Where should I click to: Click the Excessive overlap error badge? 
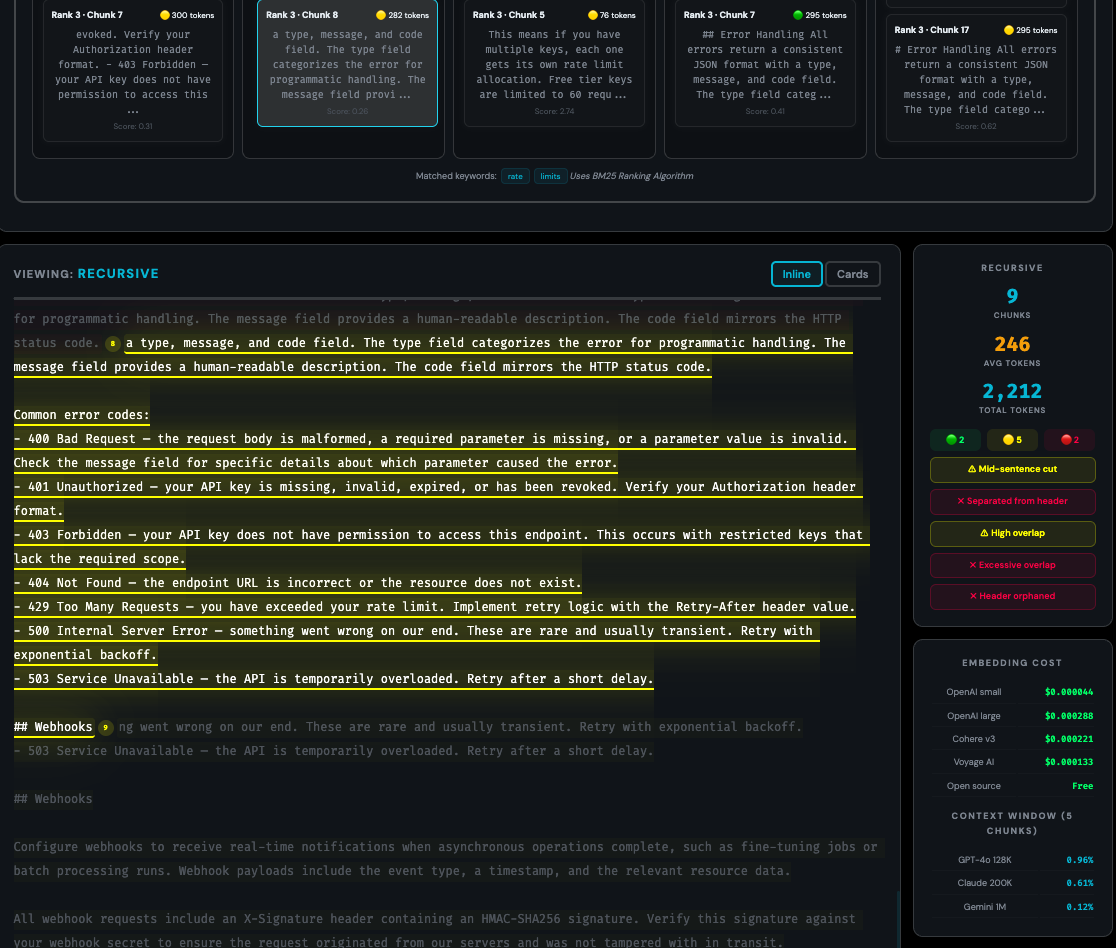(x=1012, y=565)
